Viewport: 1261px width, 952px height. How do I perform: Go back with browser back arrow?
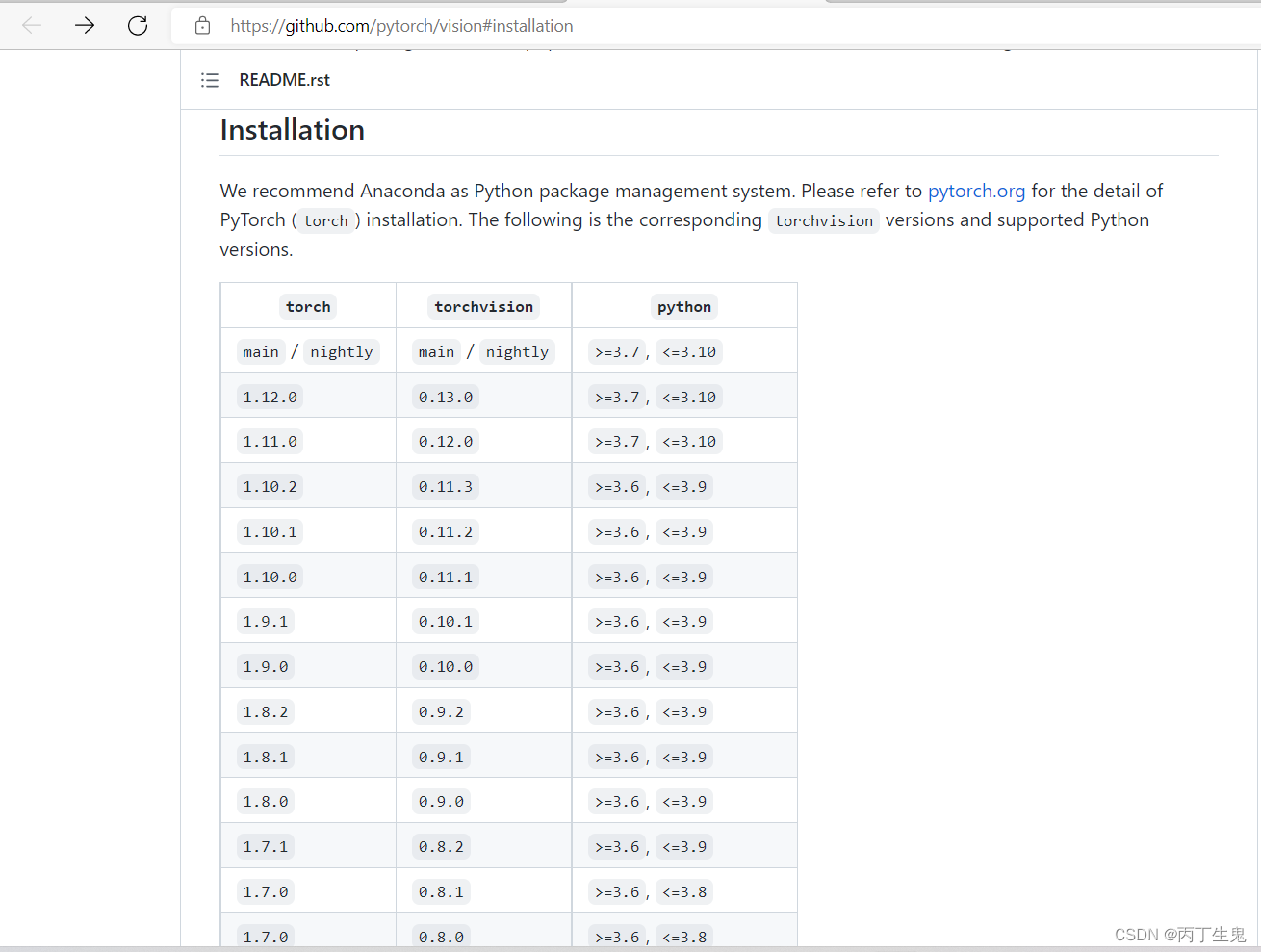pos(32,26)
